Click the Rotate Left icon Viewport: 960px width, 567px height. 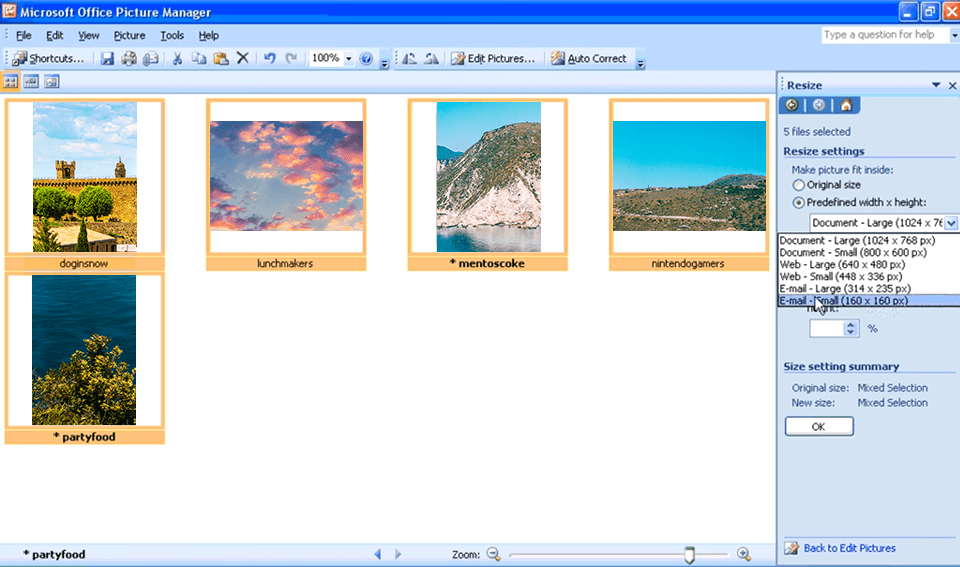[x=410, y=58]
